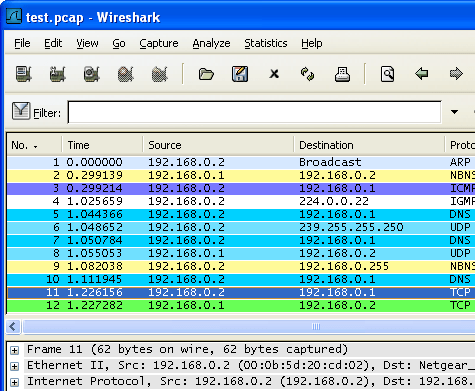Restart the running capture icon
This screenshot has width=475, height=391.
pyautogui.click(x=159, y=74)
